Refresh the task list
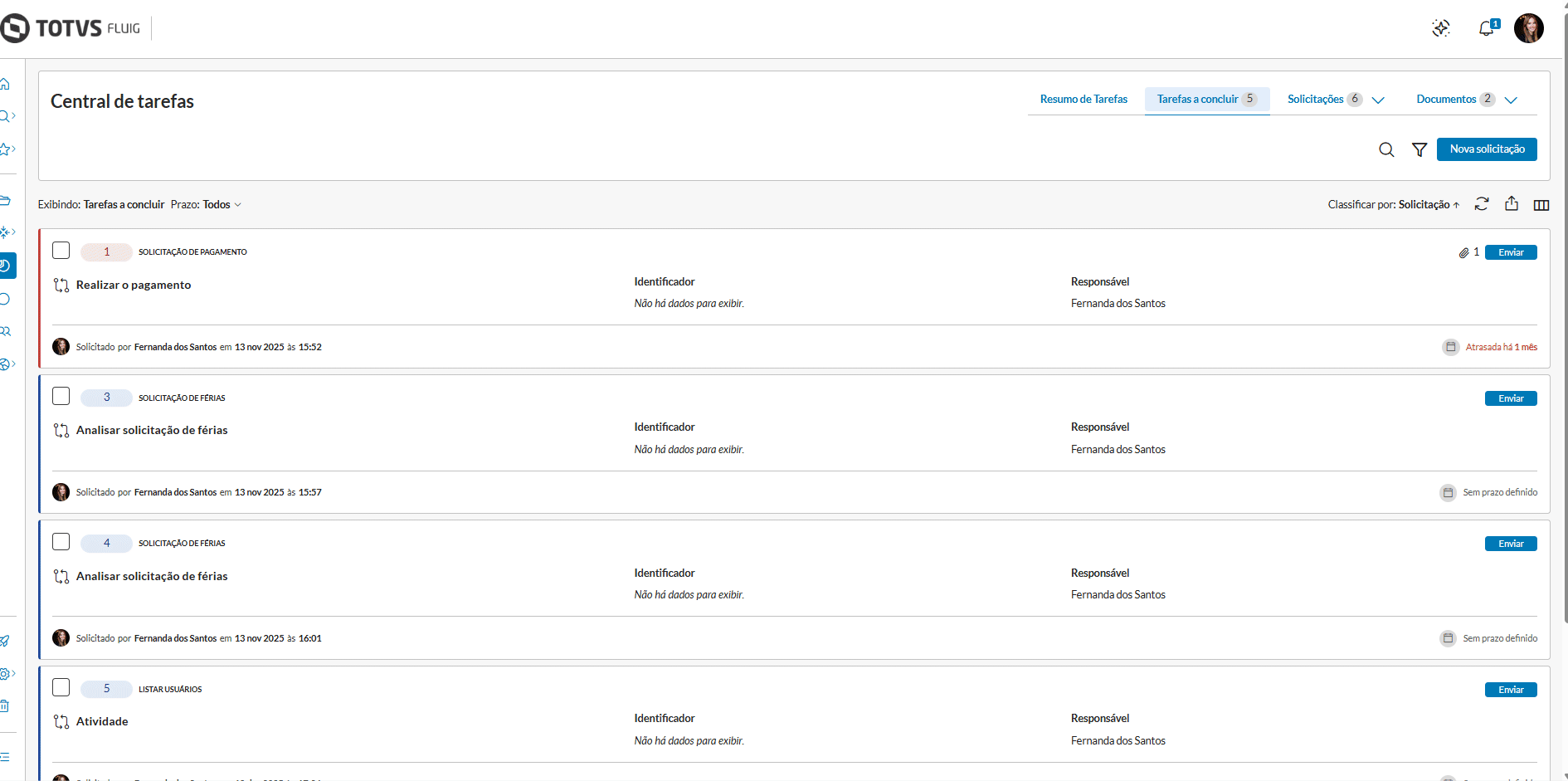The width and height of the screenshot is (1568, 781). click(1482, 204)
